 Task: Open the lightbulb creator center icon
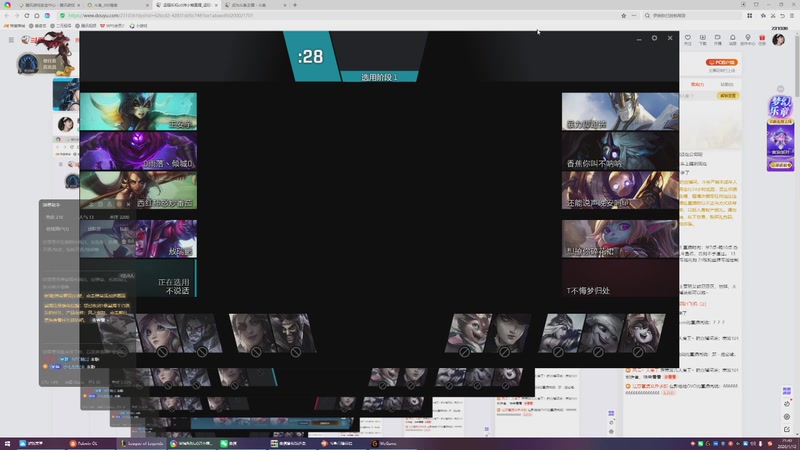coord(747,39)
